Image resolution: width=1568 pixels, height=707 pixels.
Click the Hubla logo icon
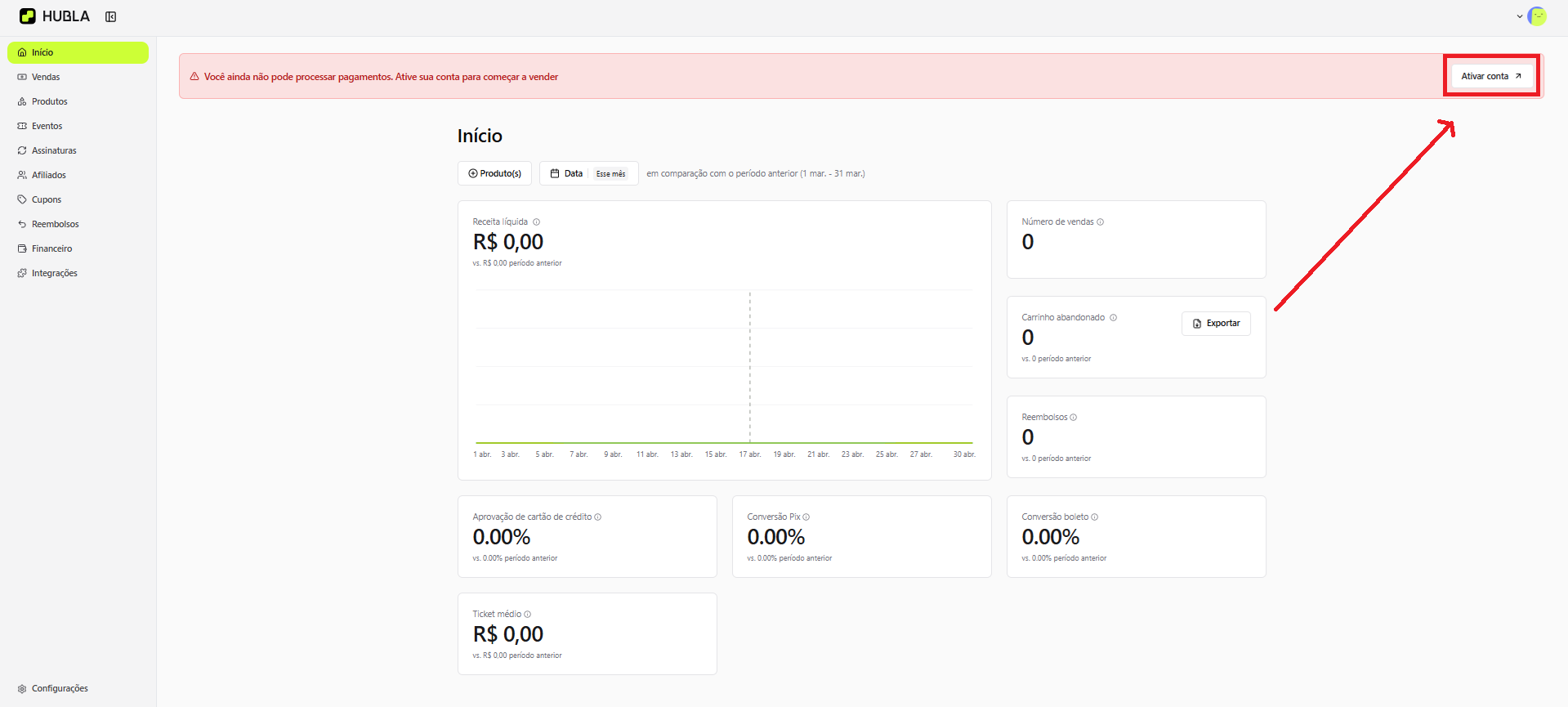pos(28,16)
